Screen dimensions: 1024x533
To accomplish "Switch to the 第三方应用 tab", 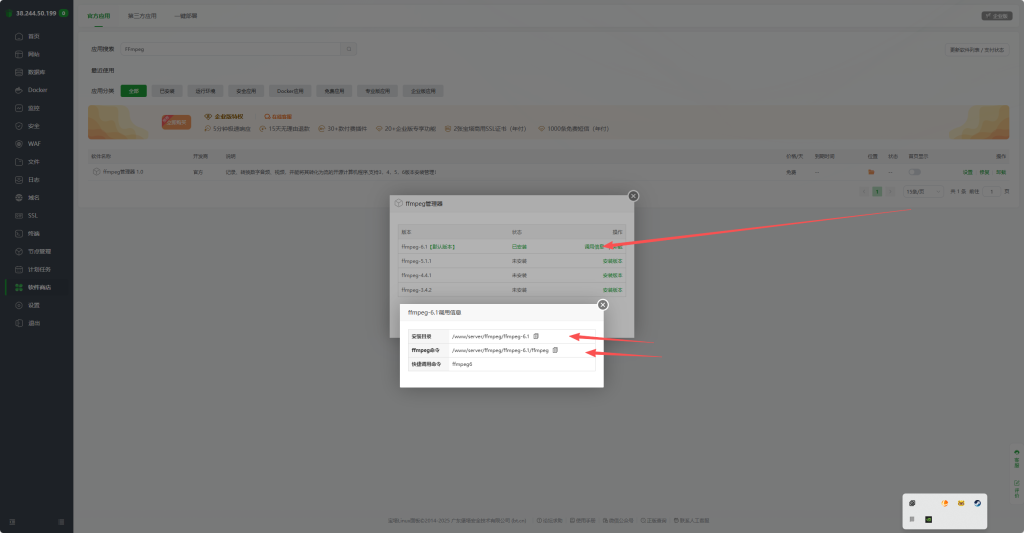I will [x=142, y=17].
